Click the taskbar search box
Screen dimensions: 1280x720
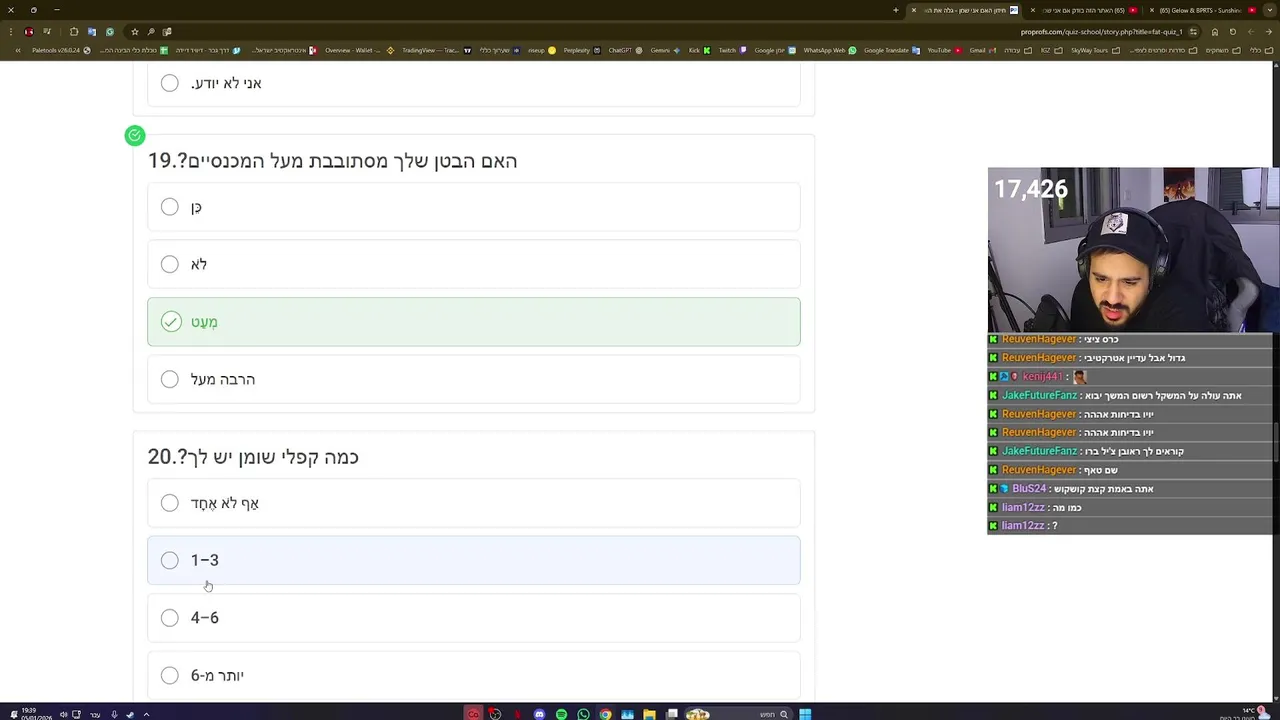[x=739, y=714]
